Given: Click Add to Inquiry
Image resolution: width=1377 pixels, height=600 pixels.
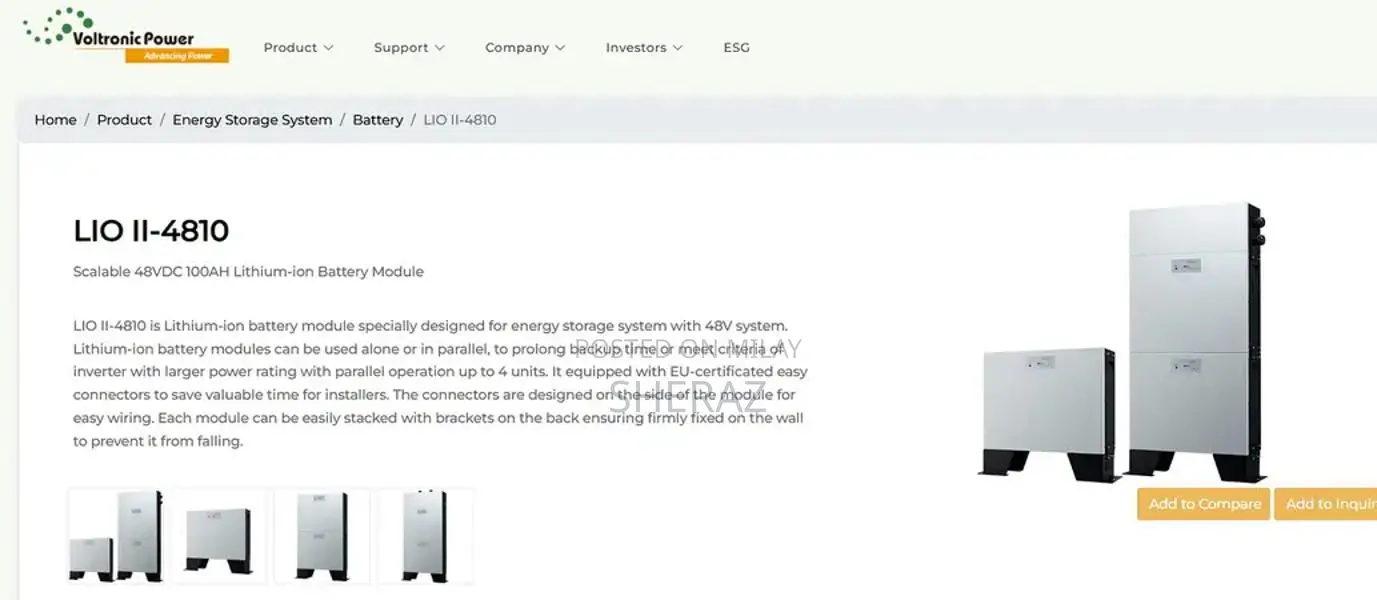Looking at the screenshot, I should click(x=1330, y=503).
